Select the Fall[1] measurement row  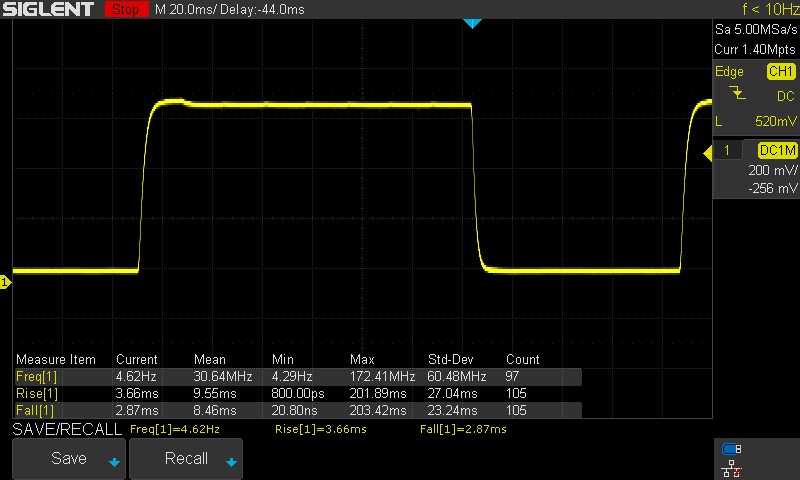pyautogui.click(x=297, y=410)
